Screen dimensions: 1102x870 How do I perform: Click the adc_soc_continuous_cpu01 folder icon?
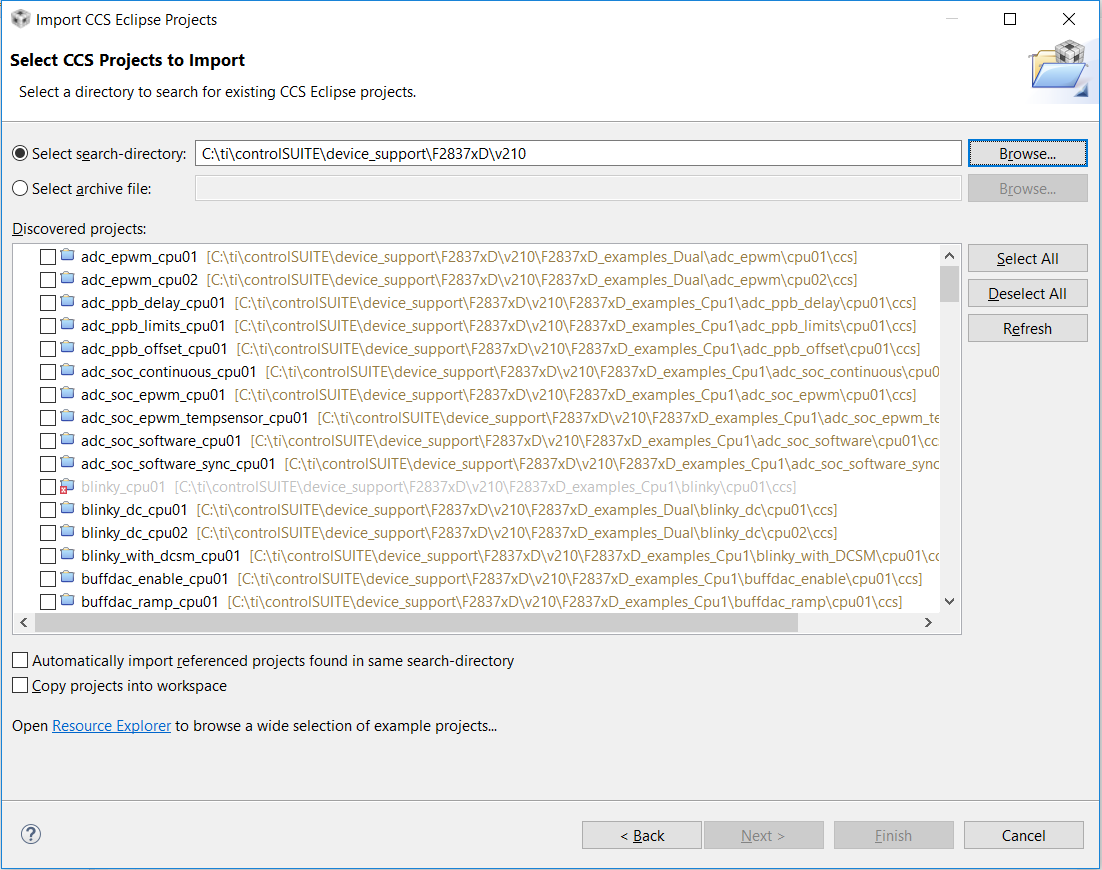[x=67, y=371]
